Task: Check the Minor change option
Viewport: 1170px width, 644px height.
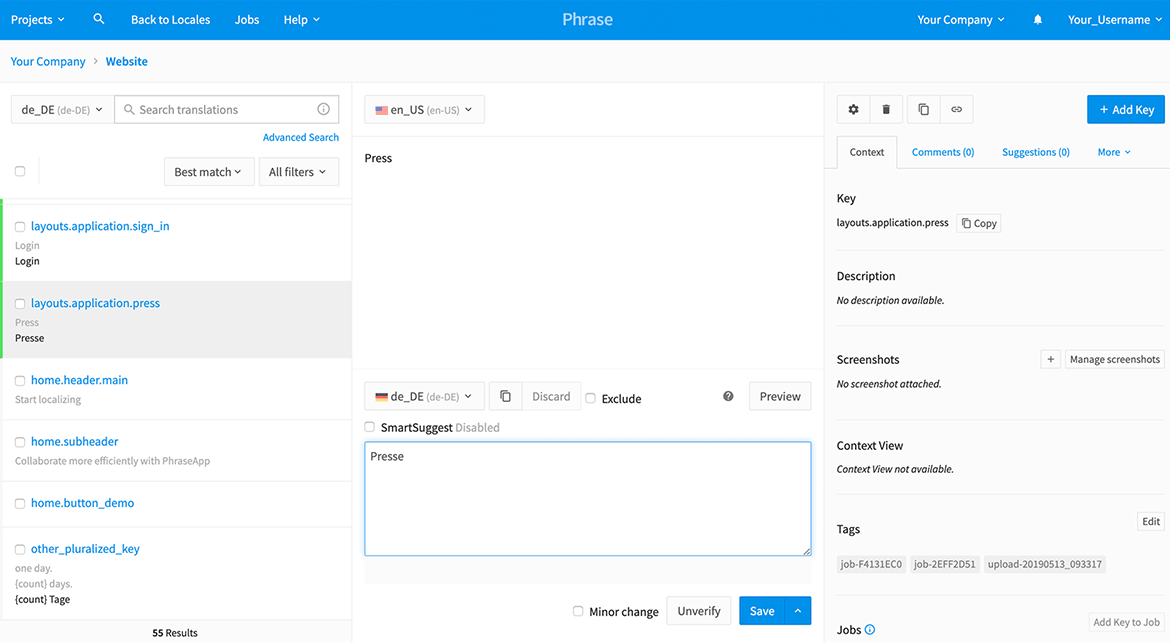Action: coord(578,611)
